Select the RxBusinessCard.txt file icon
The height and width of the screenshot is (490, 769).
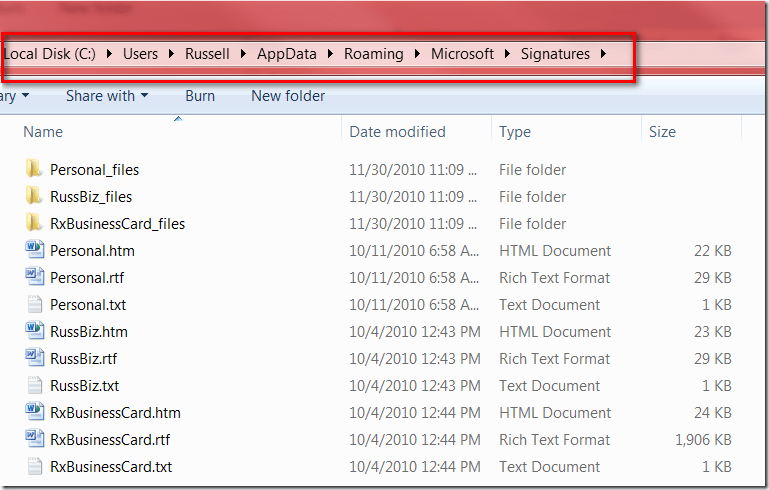coord(34,466)
